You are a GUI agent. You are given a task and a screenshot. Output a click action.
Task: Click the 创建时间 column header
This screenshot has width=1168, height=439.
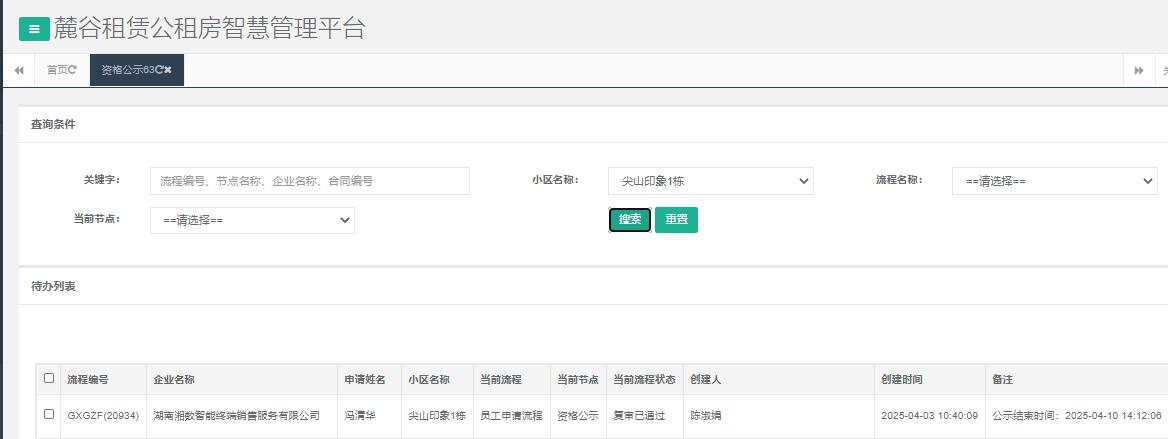(x=901, y=380)
